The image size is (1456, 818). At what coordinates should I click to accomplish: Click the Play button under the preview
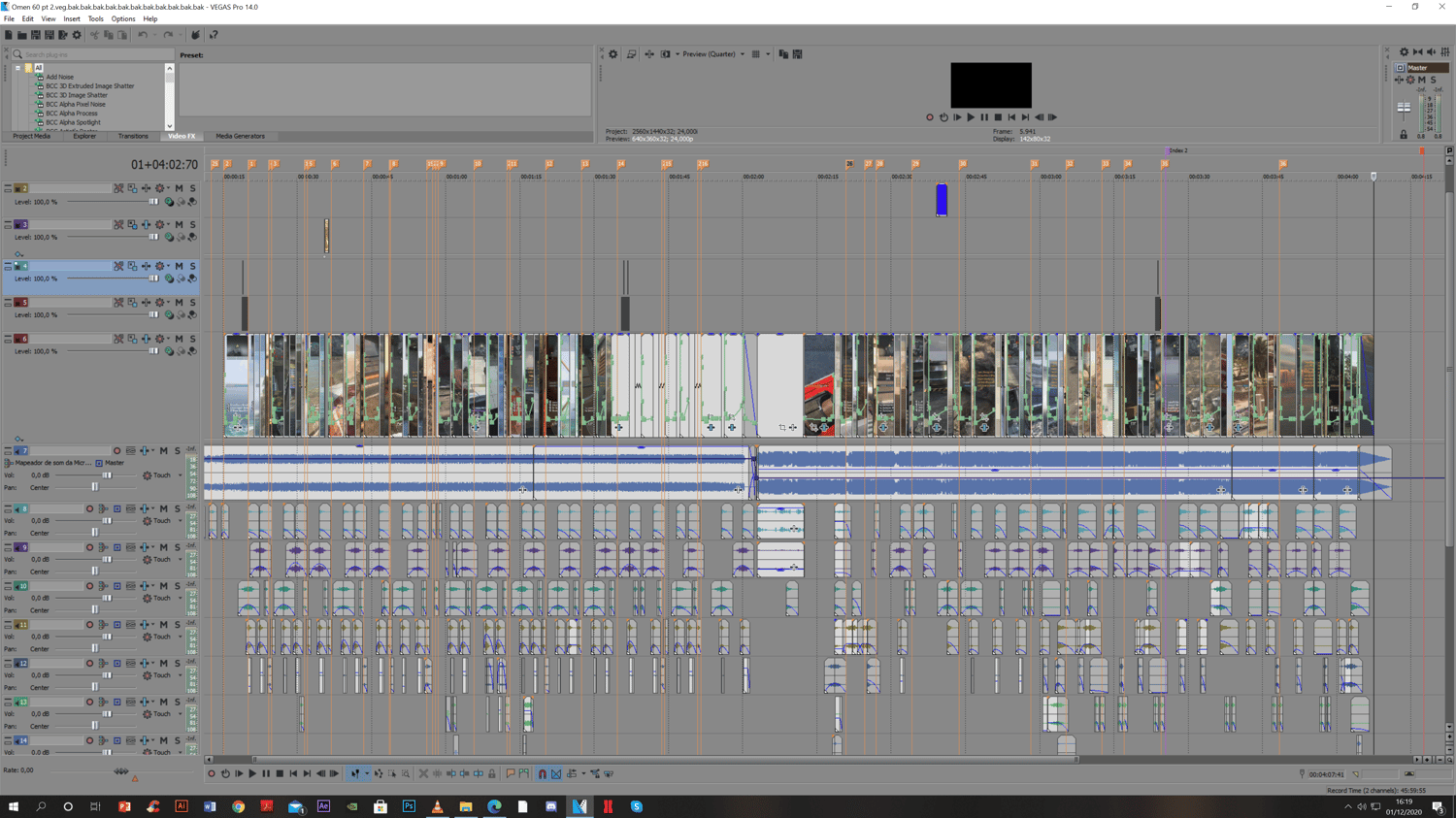click(971, 117)
